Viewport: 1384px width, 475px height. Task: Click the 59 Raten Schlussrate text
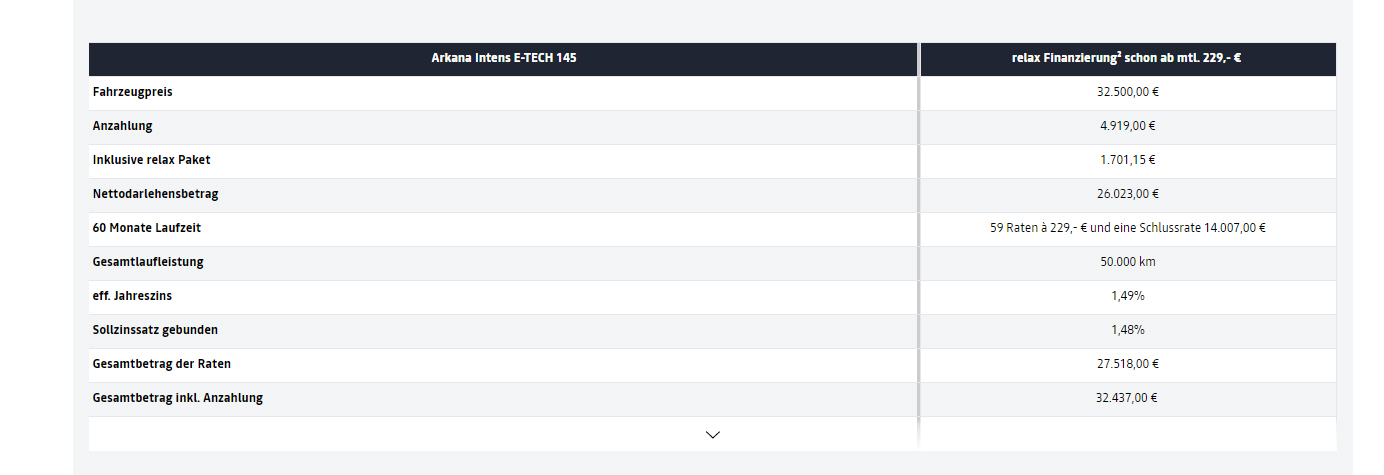click(x=1127, y=228)
